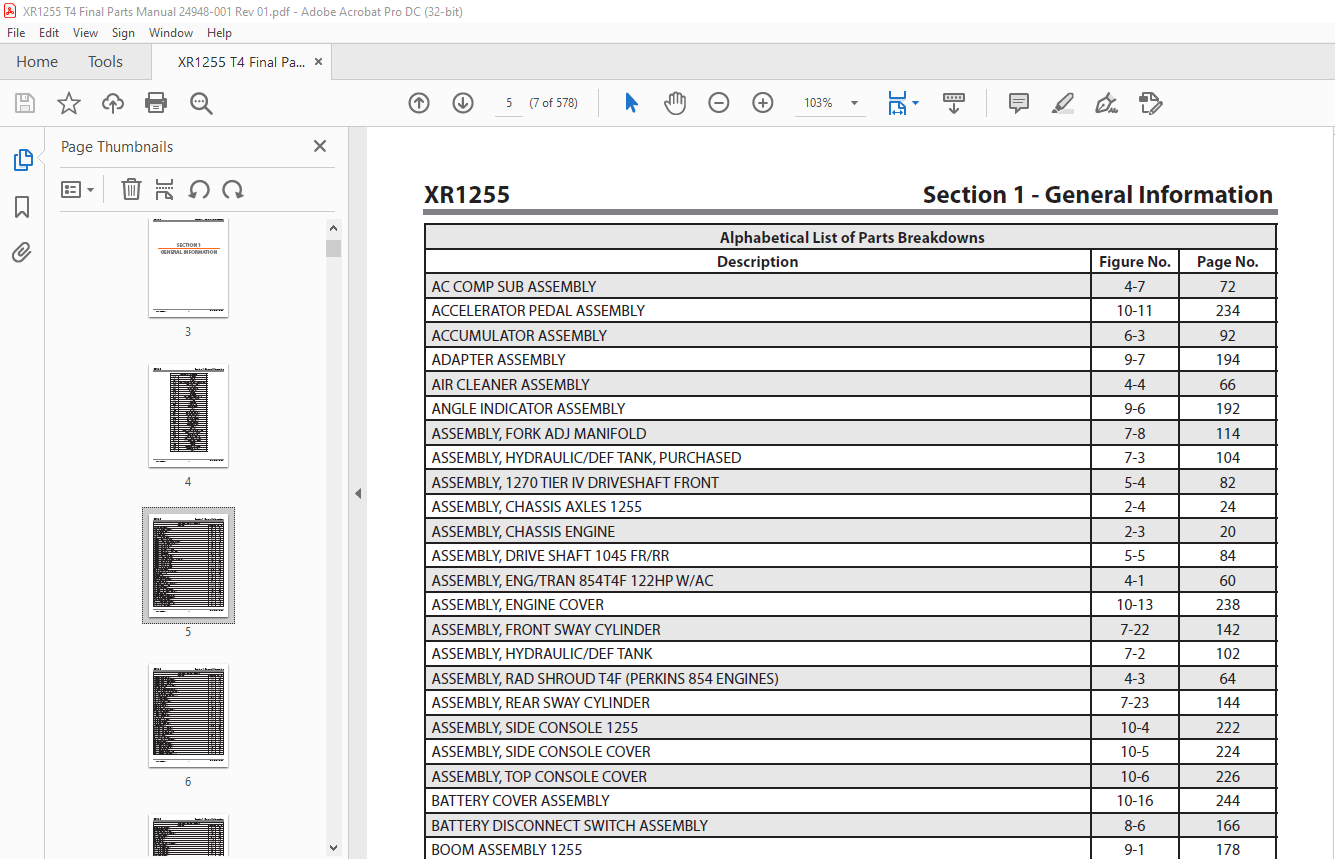Image resolution: width=1335 pixels, height=859 pixels.
Task: Open the Help menu
Action: point(219,33)
